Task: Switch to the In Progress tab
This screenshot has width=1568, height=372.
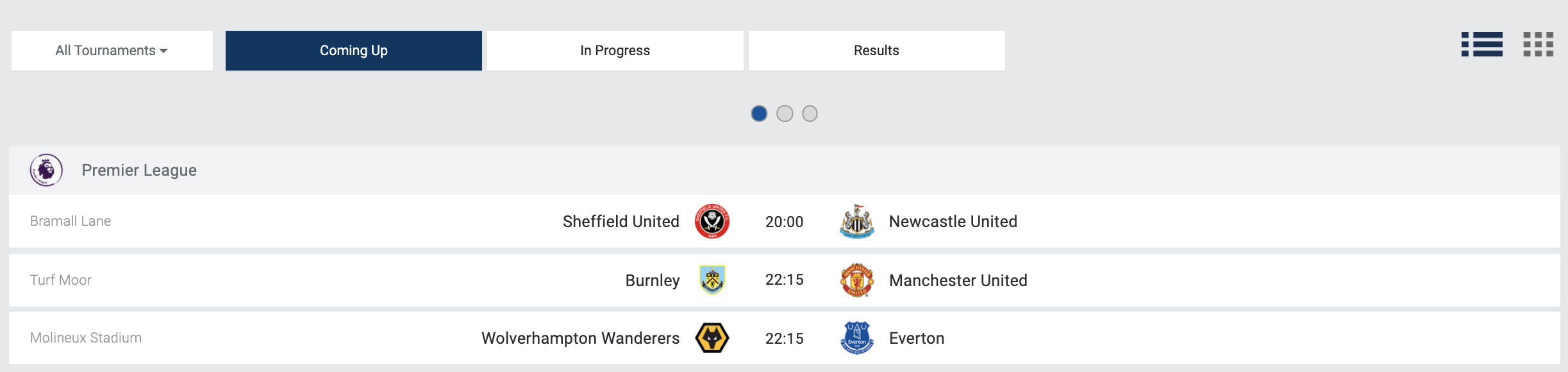Action: (615, 51)
